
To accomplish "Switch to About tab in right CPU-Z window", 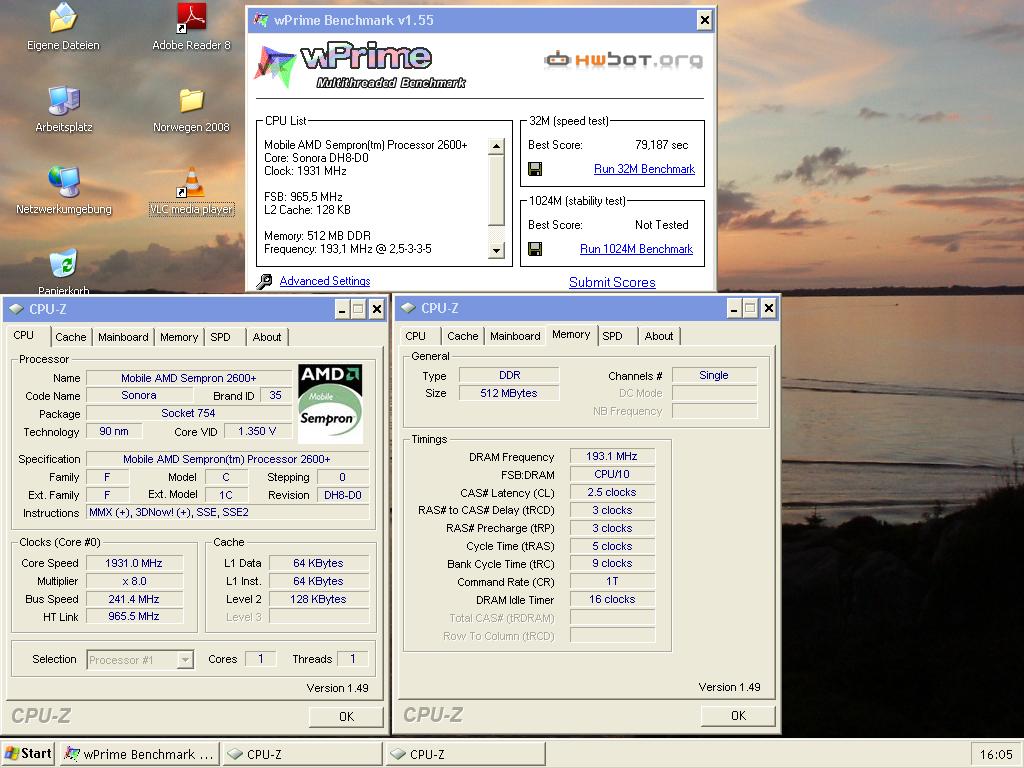I will [659, 336].
